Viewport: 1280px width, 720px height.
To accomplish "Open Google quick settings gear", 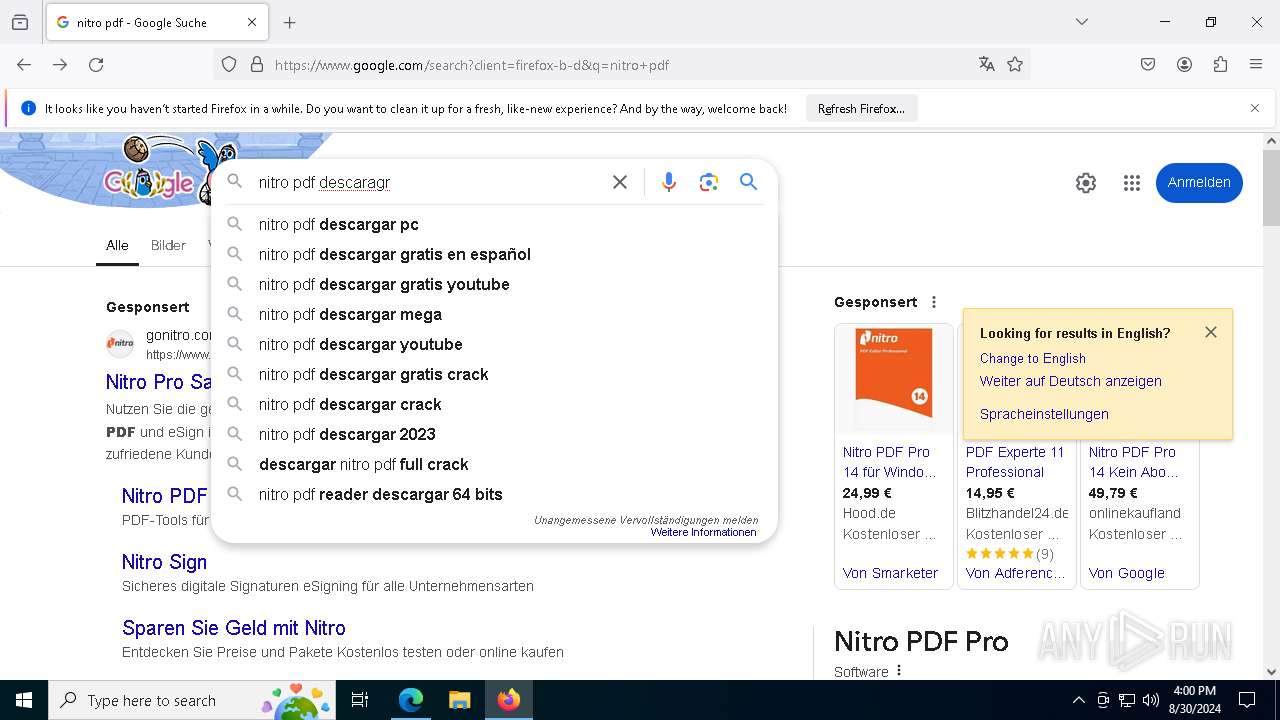I will tap(1086, 183).
